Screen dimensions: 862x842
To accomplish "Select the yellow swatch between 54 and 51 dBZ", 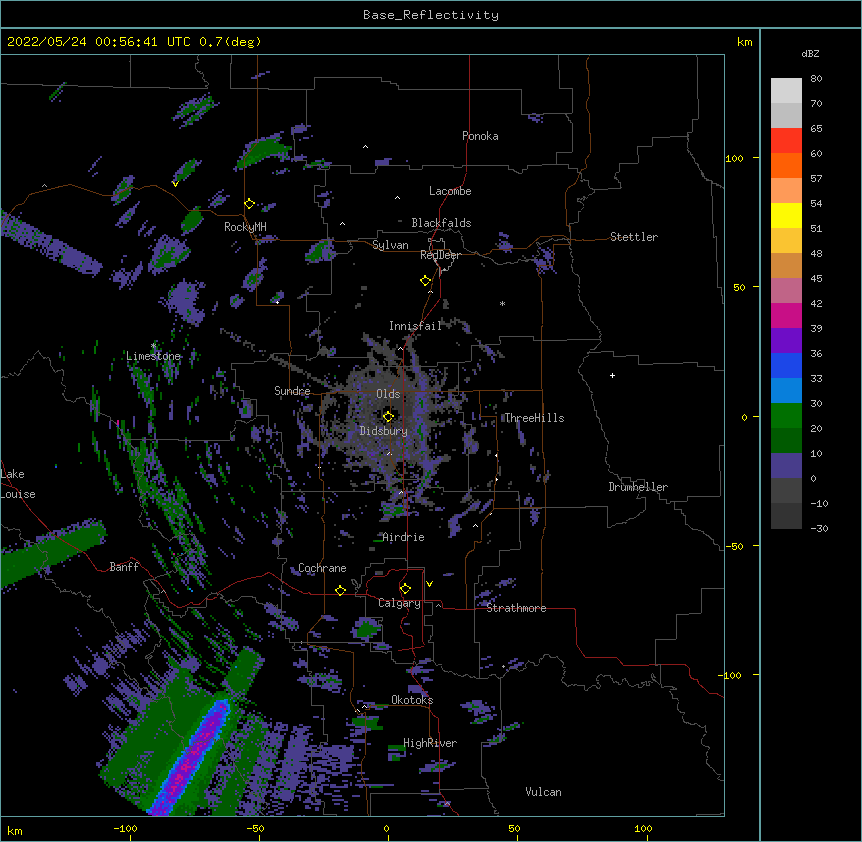I will [x=786, y=216].
